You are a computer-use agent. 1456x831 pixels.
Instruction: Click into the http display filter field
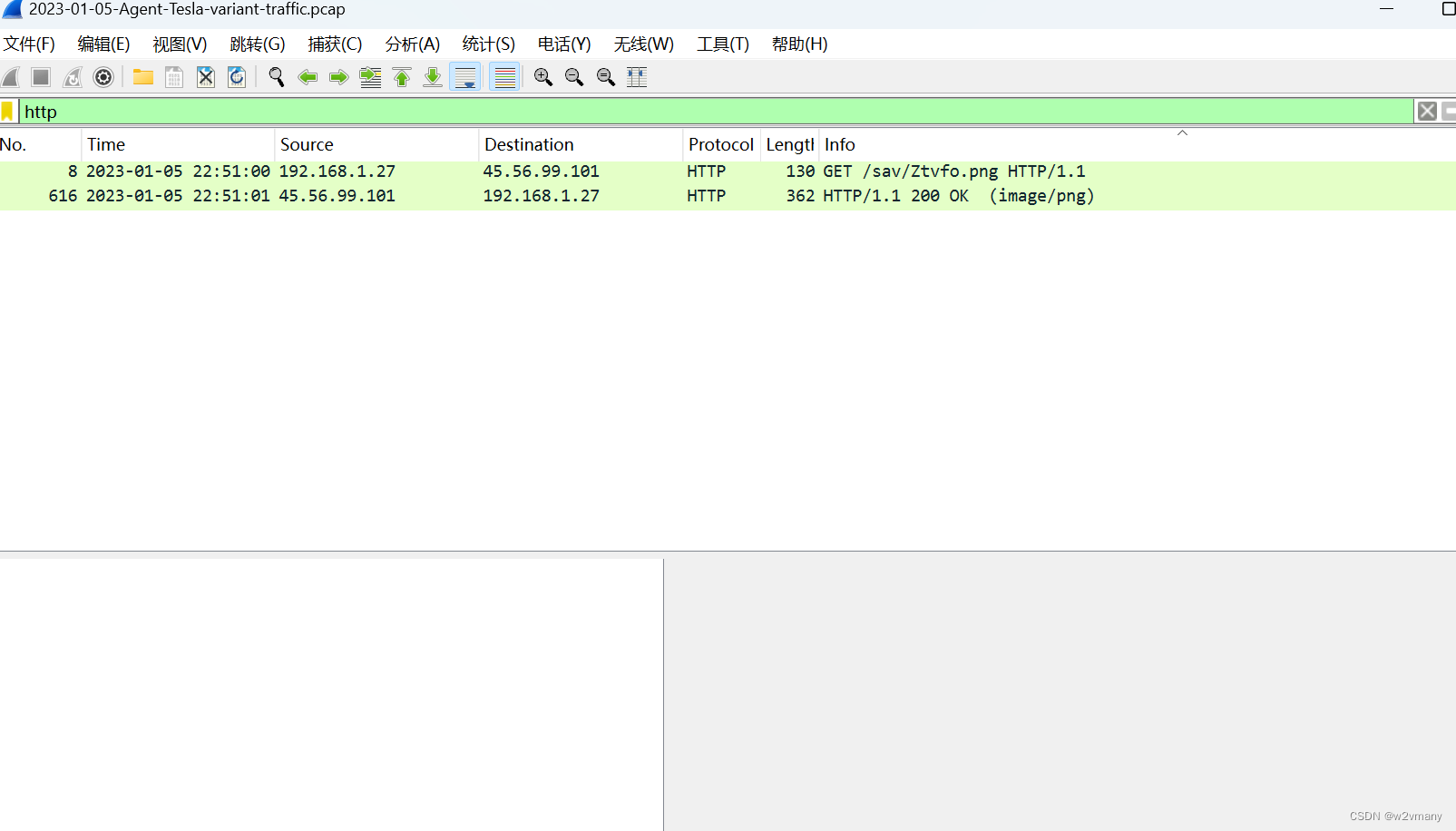click(716, 112)
